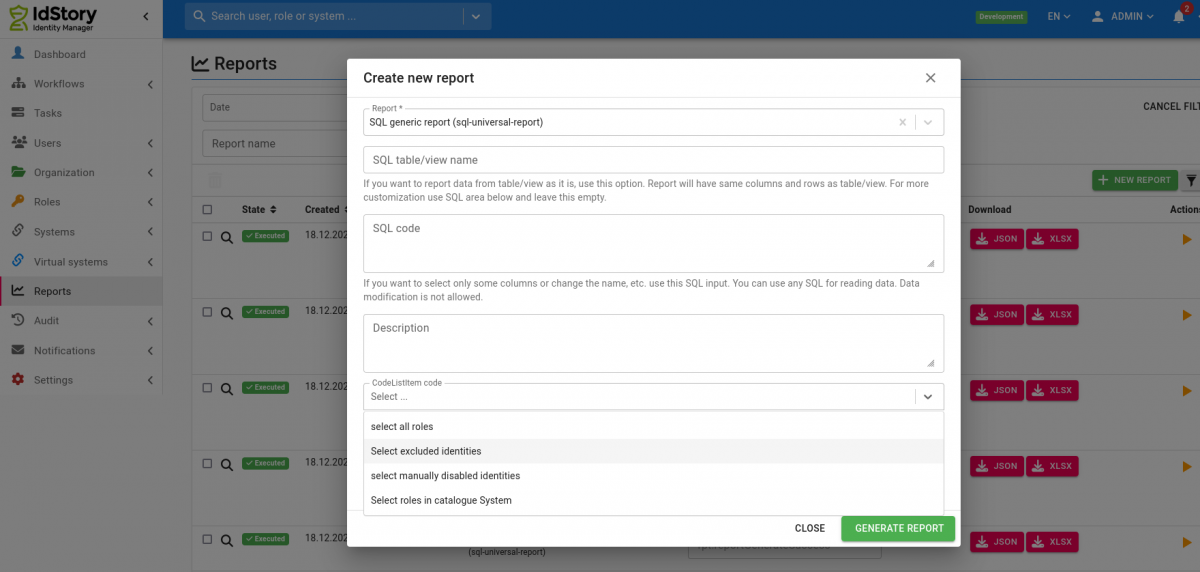
Task: Click the Audit history icon
Action: [x=18, y=321]
